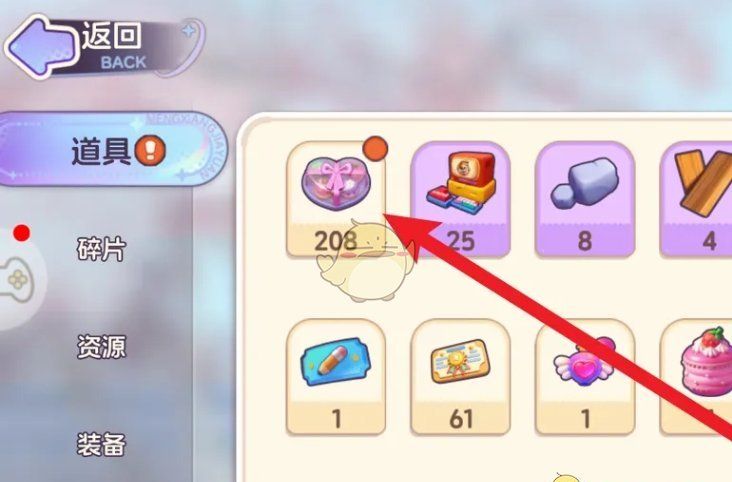Image resolution: width=732 pixels, height=482 pixels.
Task: Go back using the 返回 BACK button
Action: pyautogui.click(x=105, y=46)
